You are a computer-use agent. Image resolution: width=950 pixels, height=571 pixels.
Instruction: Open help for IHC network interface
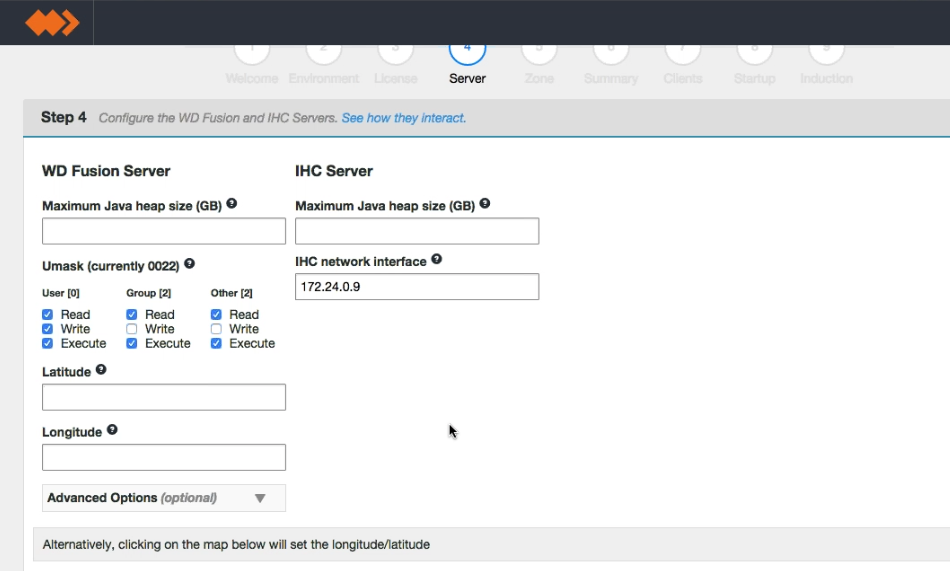click(436, 259)
